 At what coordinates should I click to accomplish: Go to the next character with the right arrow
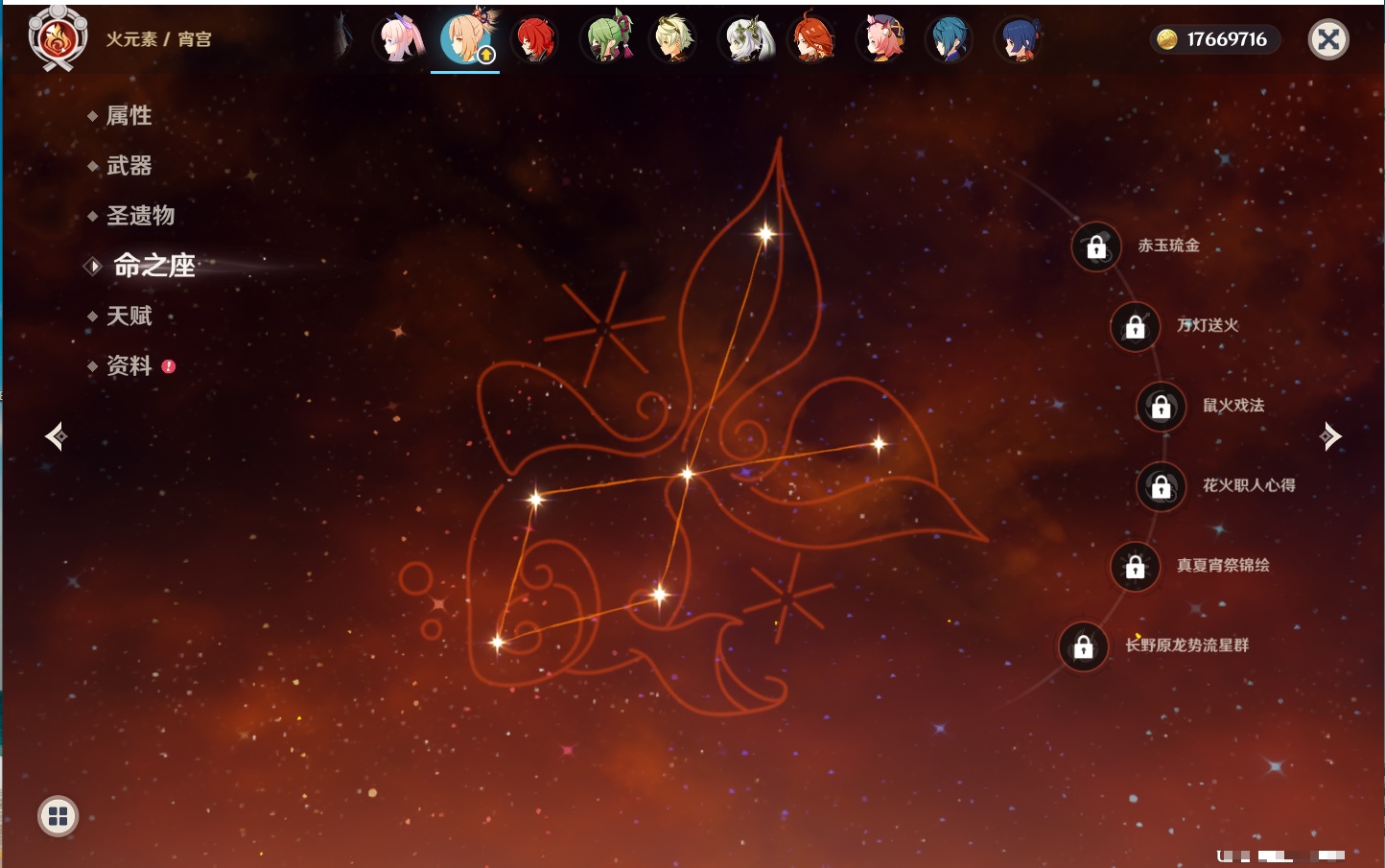click(x=1330, y=436)
